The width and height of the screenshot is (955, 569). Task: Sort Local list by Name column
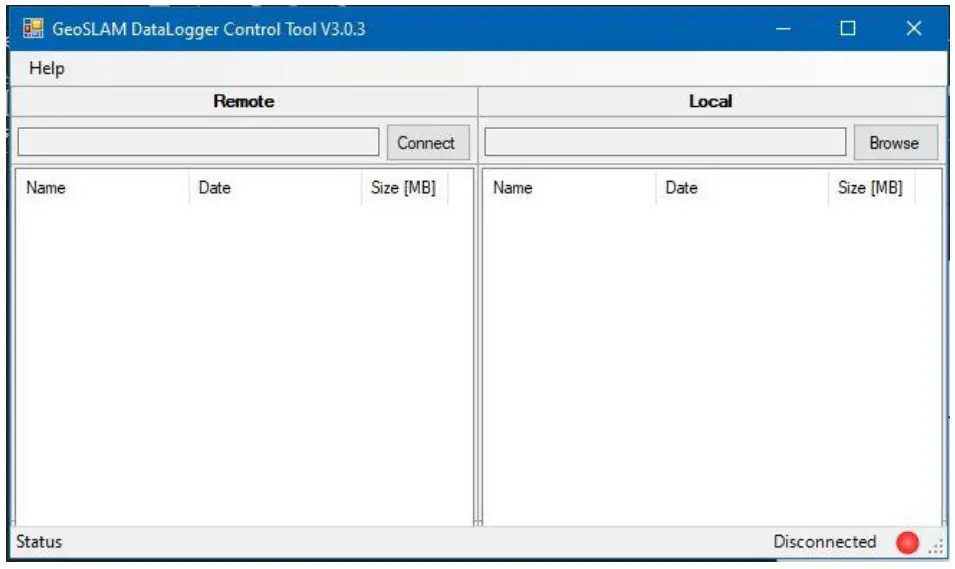click(569, 188)
